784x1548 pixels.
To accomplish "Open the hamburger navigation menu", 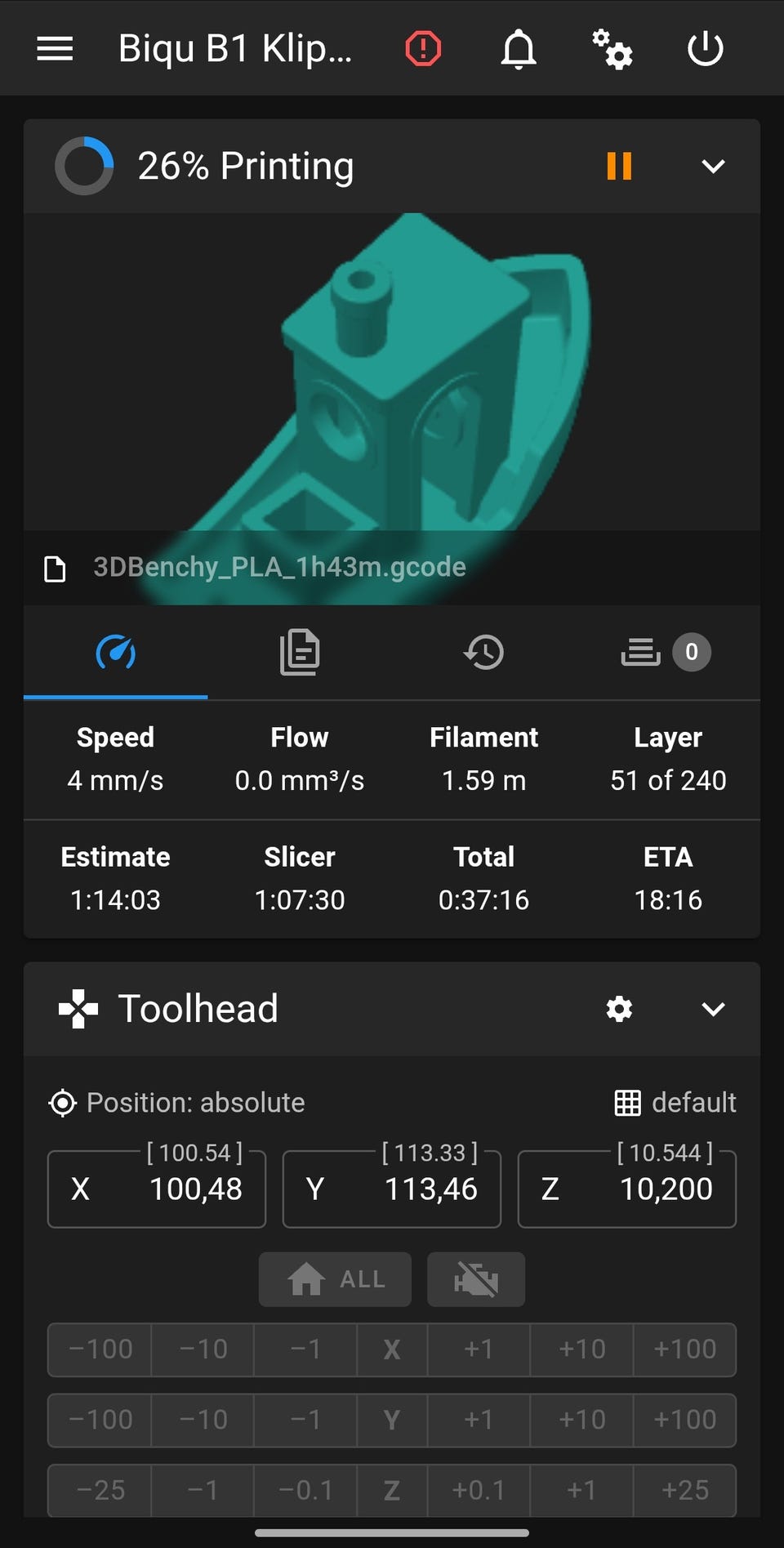I will click(x=55, y=49).
